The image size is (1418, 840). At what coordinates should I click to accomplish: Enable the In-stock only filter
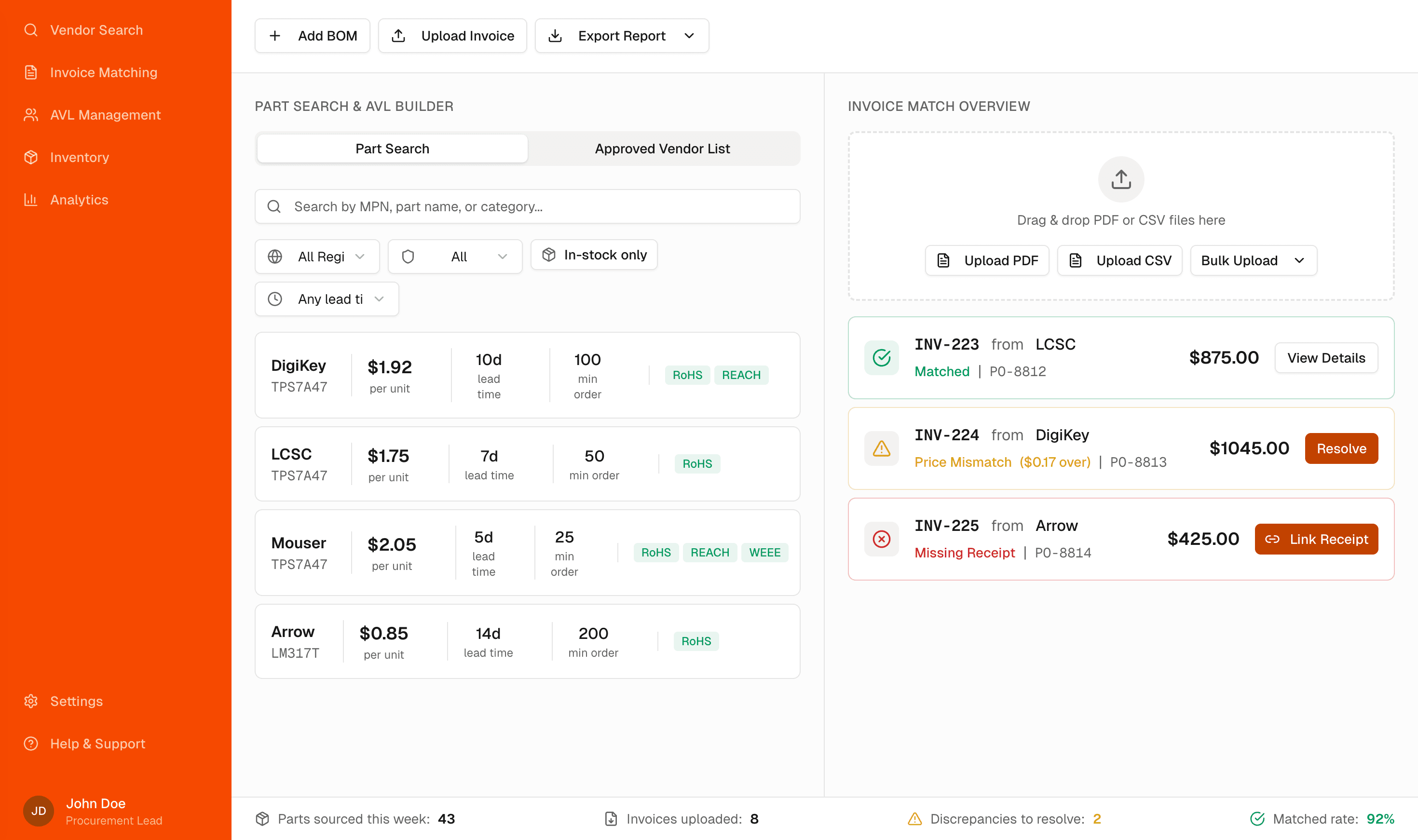coord(593,255)
